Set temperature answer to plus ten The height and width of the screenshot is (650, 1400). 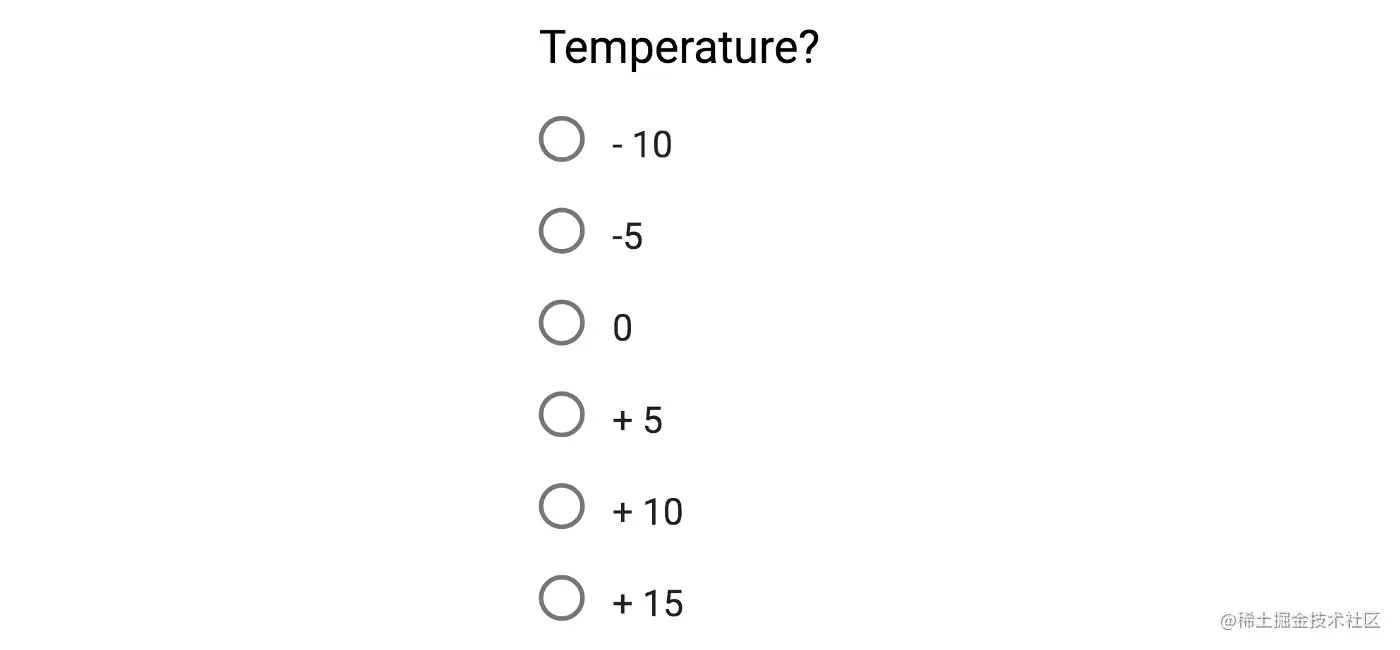562,507
